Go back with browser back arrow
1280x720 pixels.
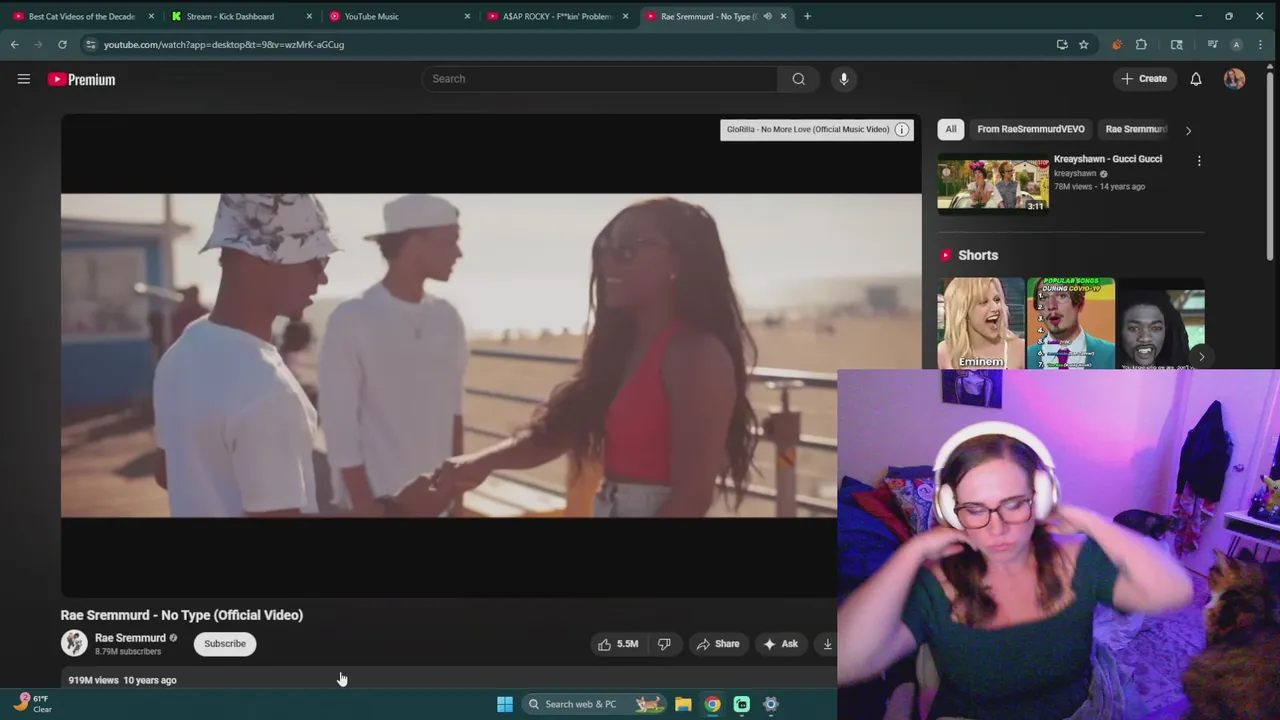point(14,44)
